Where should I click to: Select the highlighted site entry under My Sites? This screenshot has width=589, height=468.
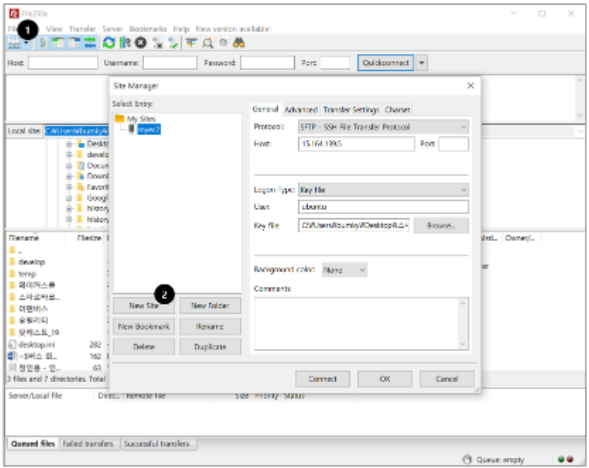pos(149,130)
